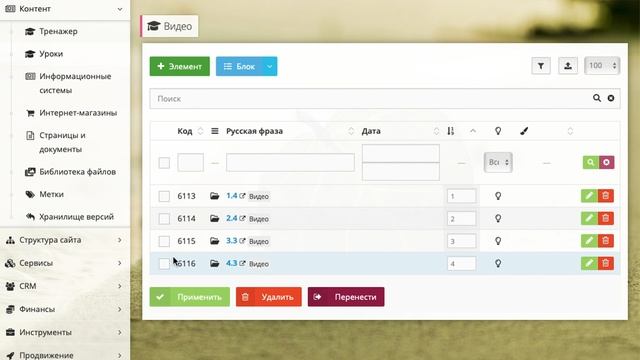This screenshot has height=360, width=640.
Task: Click the sort order column header icon
Action: [x=451, y=131]
